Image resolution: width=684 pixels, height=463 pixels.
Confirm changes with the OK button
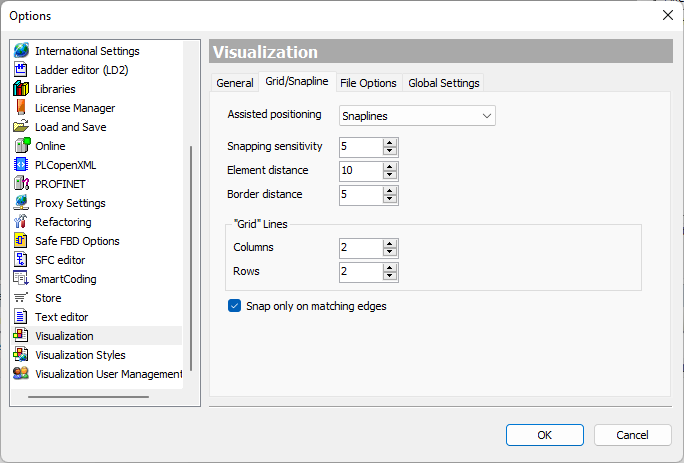[x=544, y=435]
